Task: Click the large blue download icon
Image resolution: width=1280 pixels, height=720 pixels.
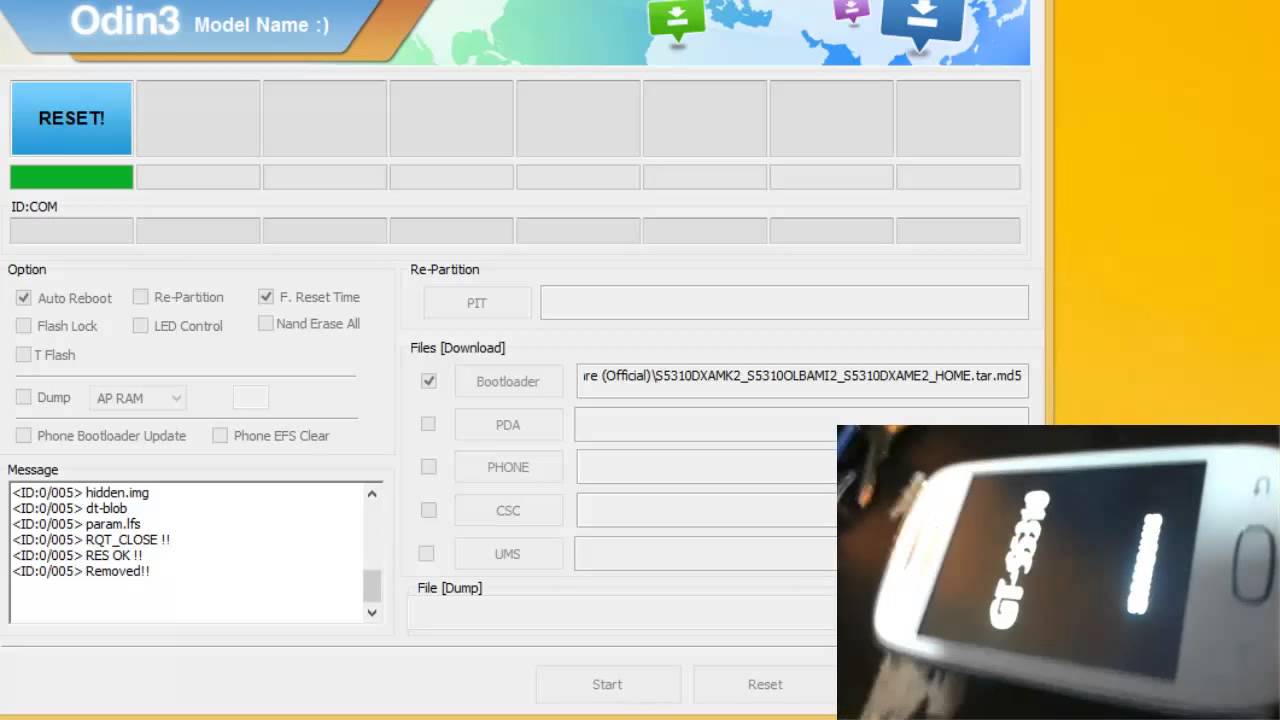Action: pos(924,23)
